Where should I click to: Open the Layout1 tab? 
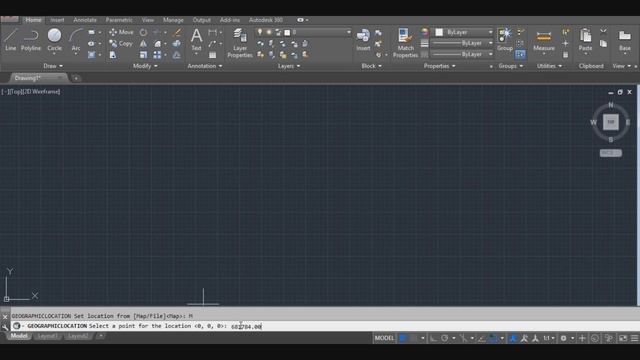pyautogui.click(x=47, y=336)
